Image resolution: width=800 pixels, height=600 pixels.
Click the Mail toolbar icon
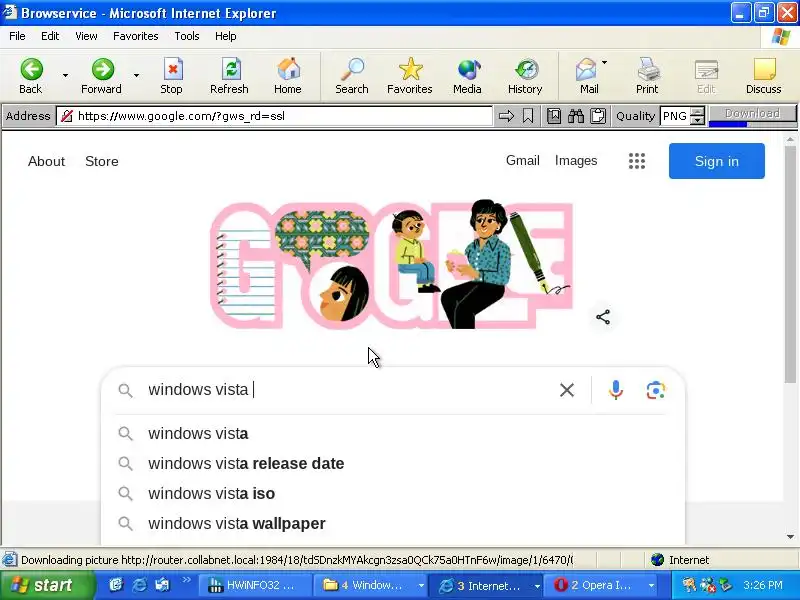tap(587, 76)
